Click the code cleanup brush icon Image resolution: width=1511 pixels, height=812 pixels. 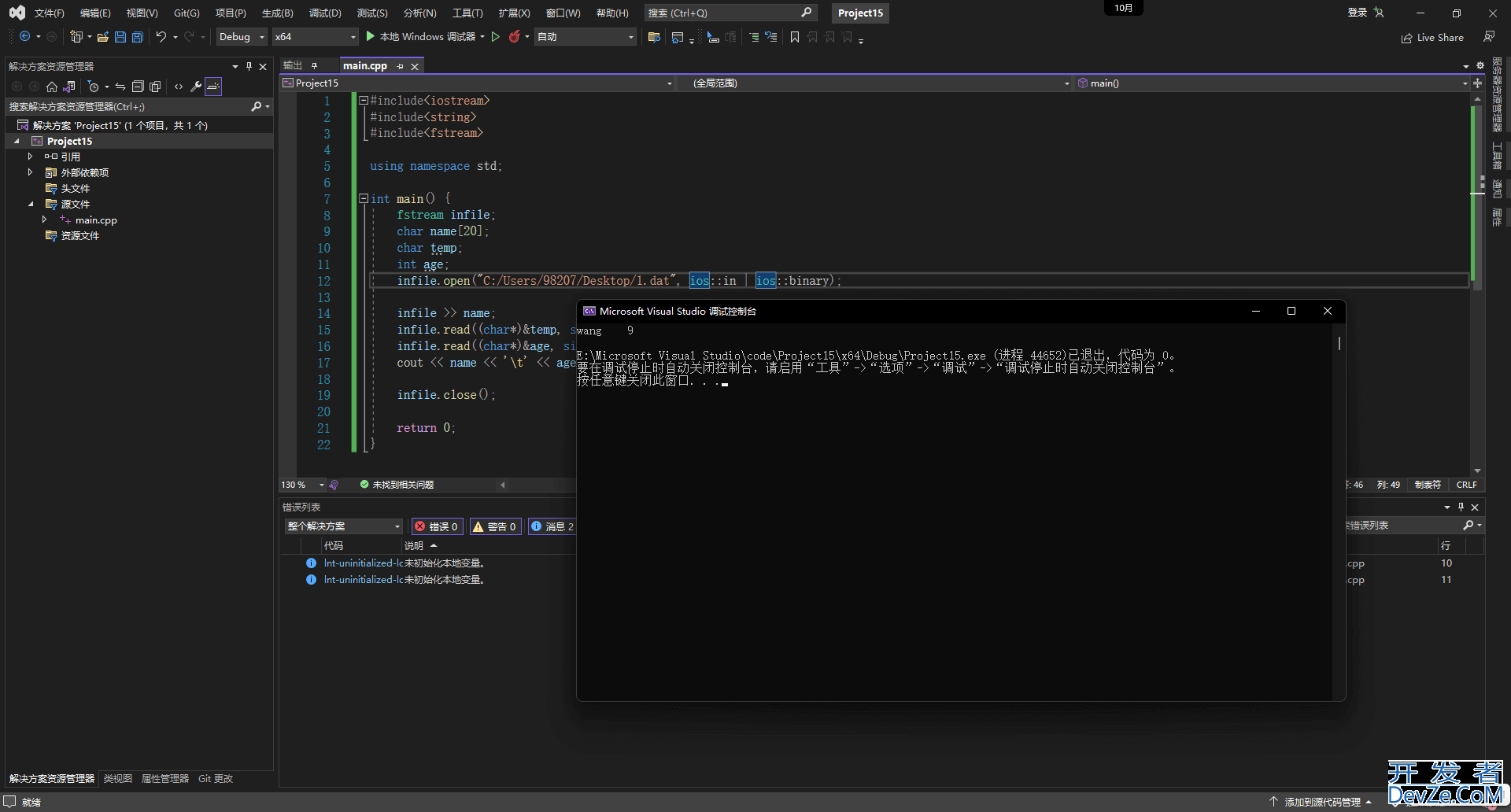(334, 485)
